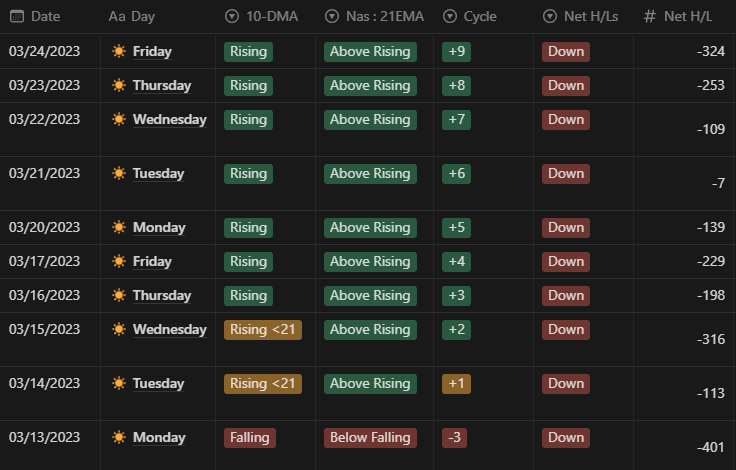Click the -401 Net H/L value

(711, 447)
